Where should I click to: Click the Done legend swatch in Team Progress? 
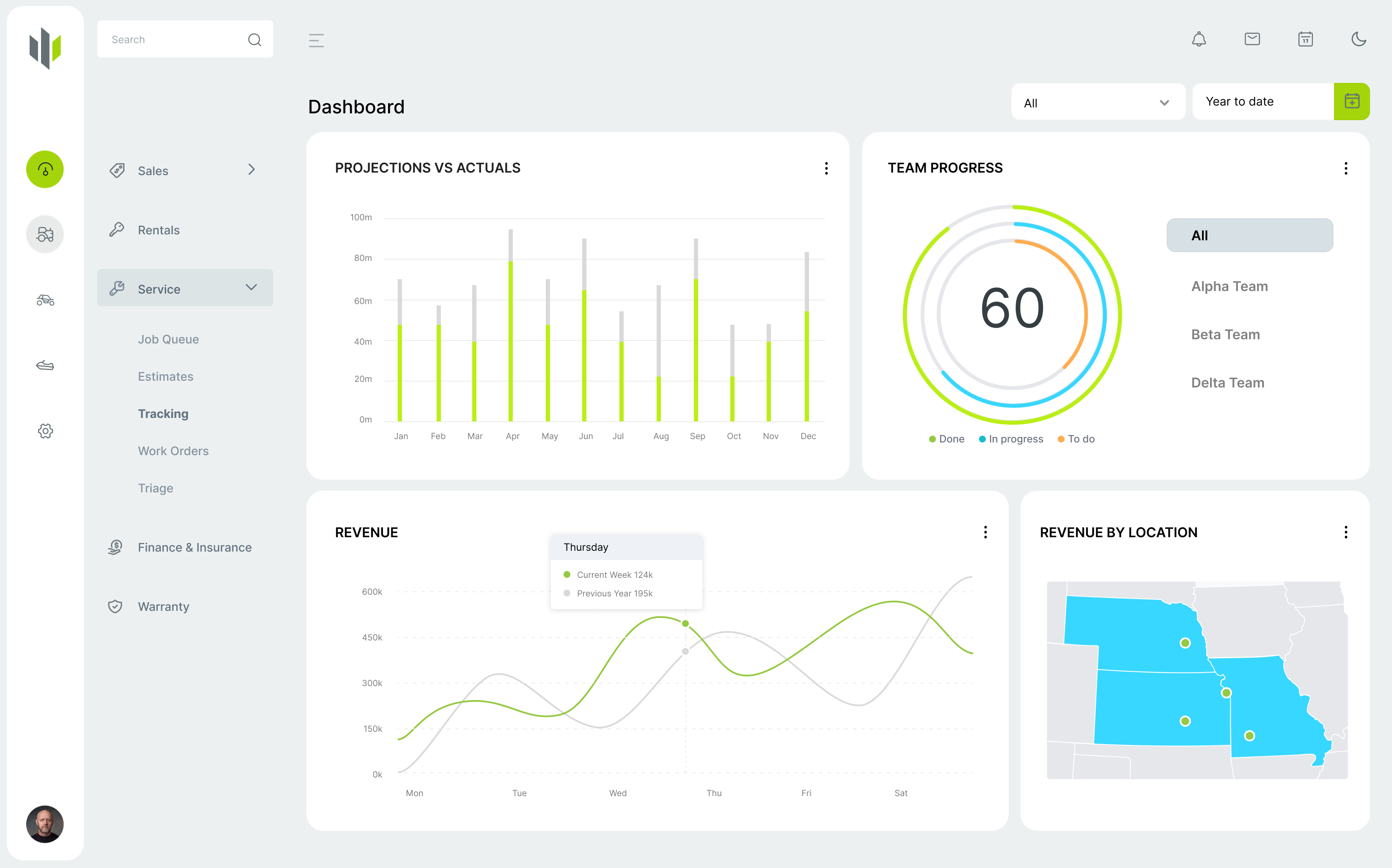[x=932, y=439]
